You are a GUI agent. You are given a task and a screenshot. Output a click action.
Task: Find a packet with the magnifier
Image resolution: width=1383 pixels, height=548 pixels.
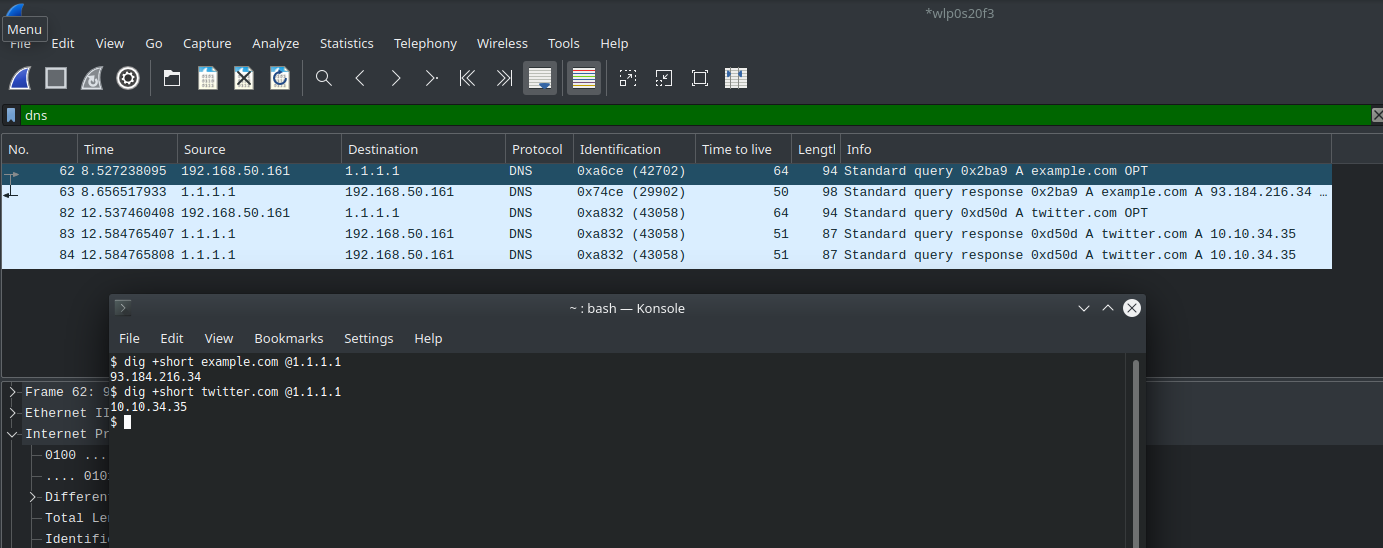click(x=324, y=78)
